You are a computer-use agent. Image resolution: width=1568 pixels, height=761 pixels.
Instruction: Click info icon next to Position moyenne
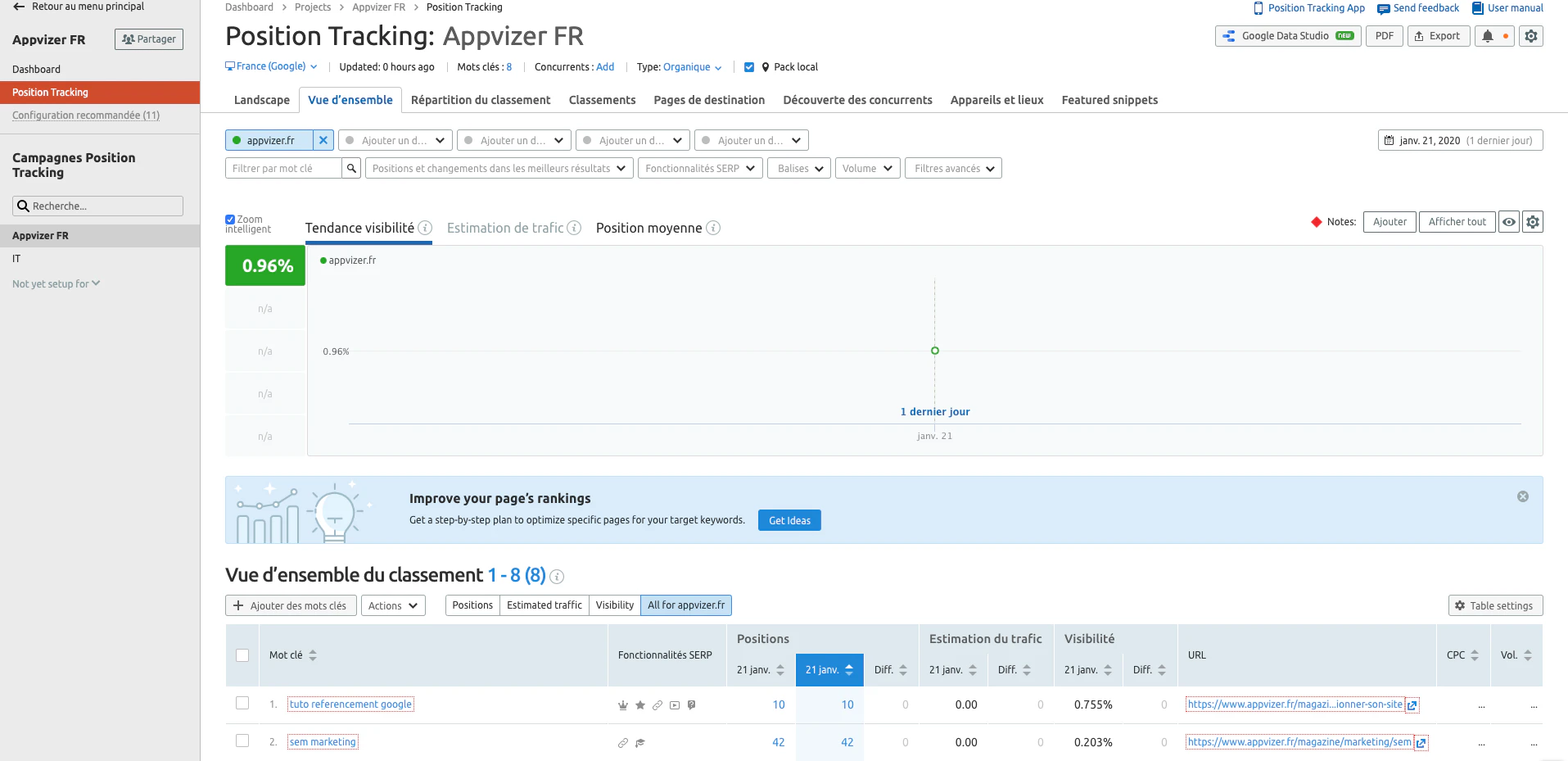[713, 228]
